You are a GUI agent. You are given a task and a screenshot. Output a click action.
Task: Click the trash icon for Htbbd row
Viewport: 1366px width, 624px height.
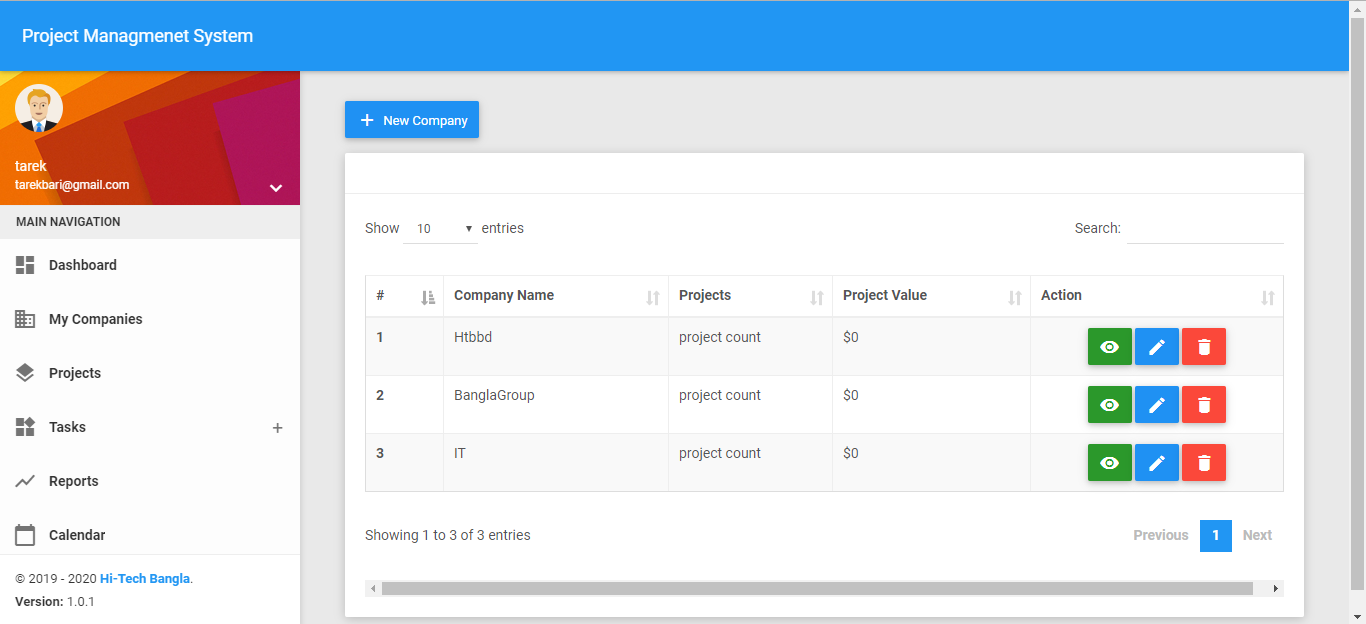1203,347
